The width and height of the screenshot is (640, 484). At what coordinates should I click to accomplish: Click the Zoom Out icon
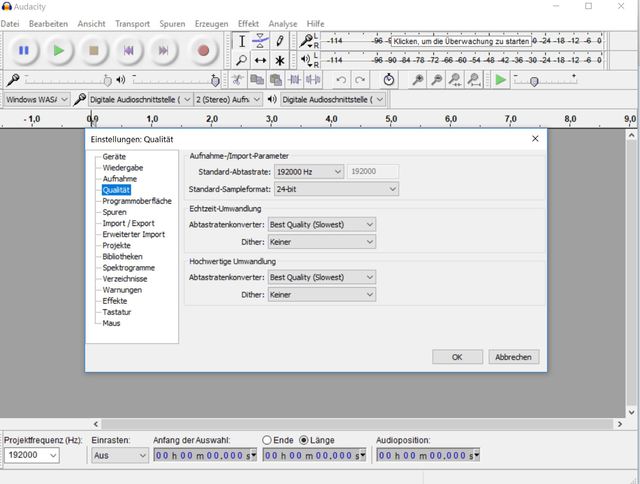click(x=436, y=80)
